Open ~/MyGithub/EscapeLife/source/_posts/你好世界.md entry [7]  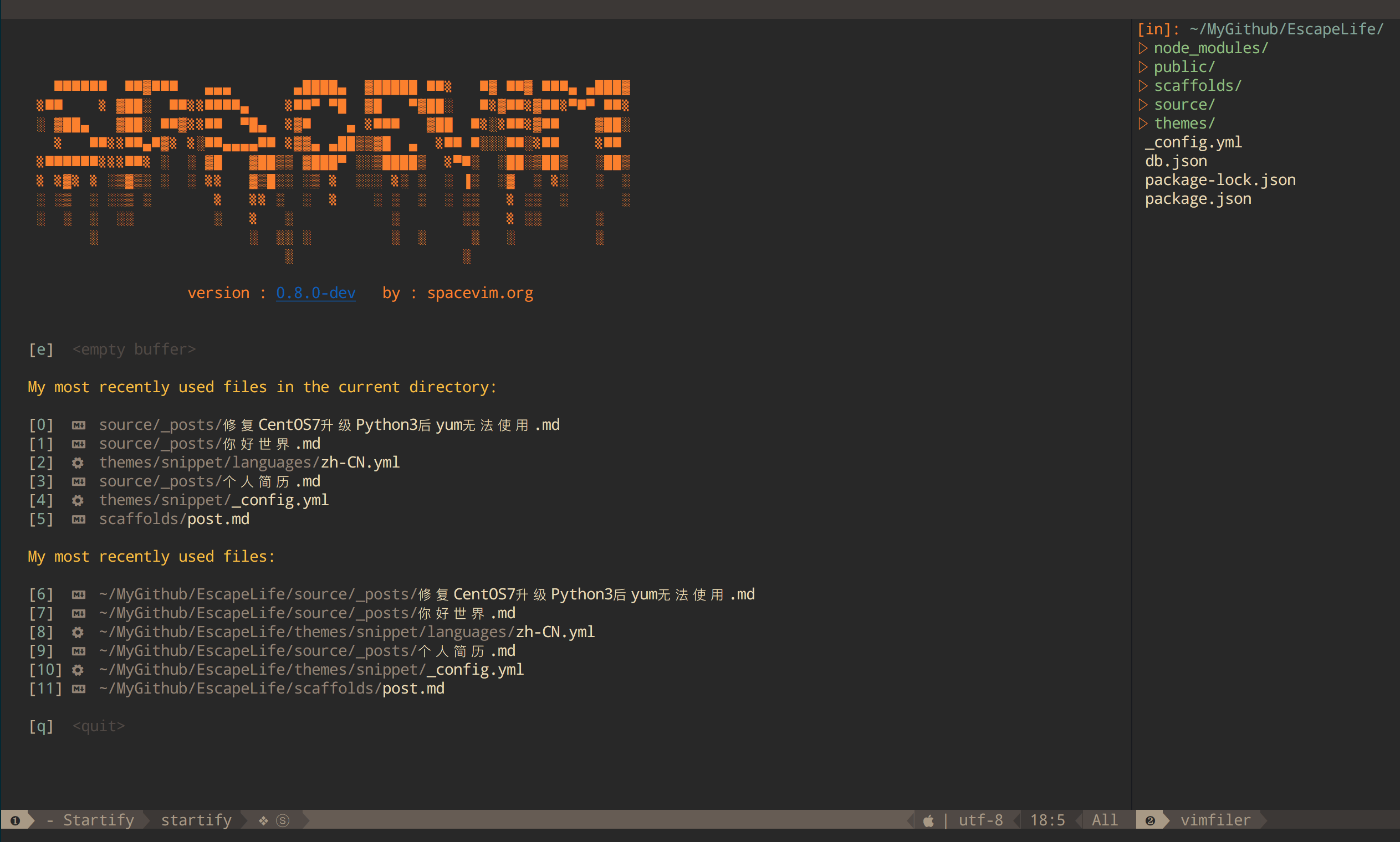pyautogui.click(x=272, y=613)
